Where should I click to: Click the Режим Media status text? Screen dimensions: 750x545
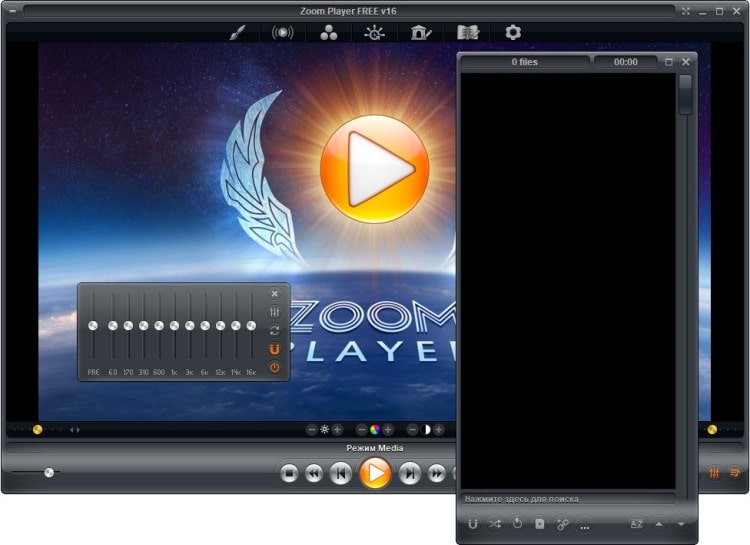click(375, 448)
